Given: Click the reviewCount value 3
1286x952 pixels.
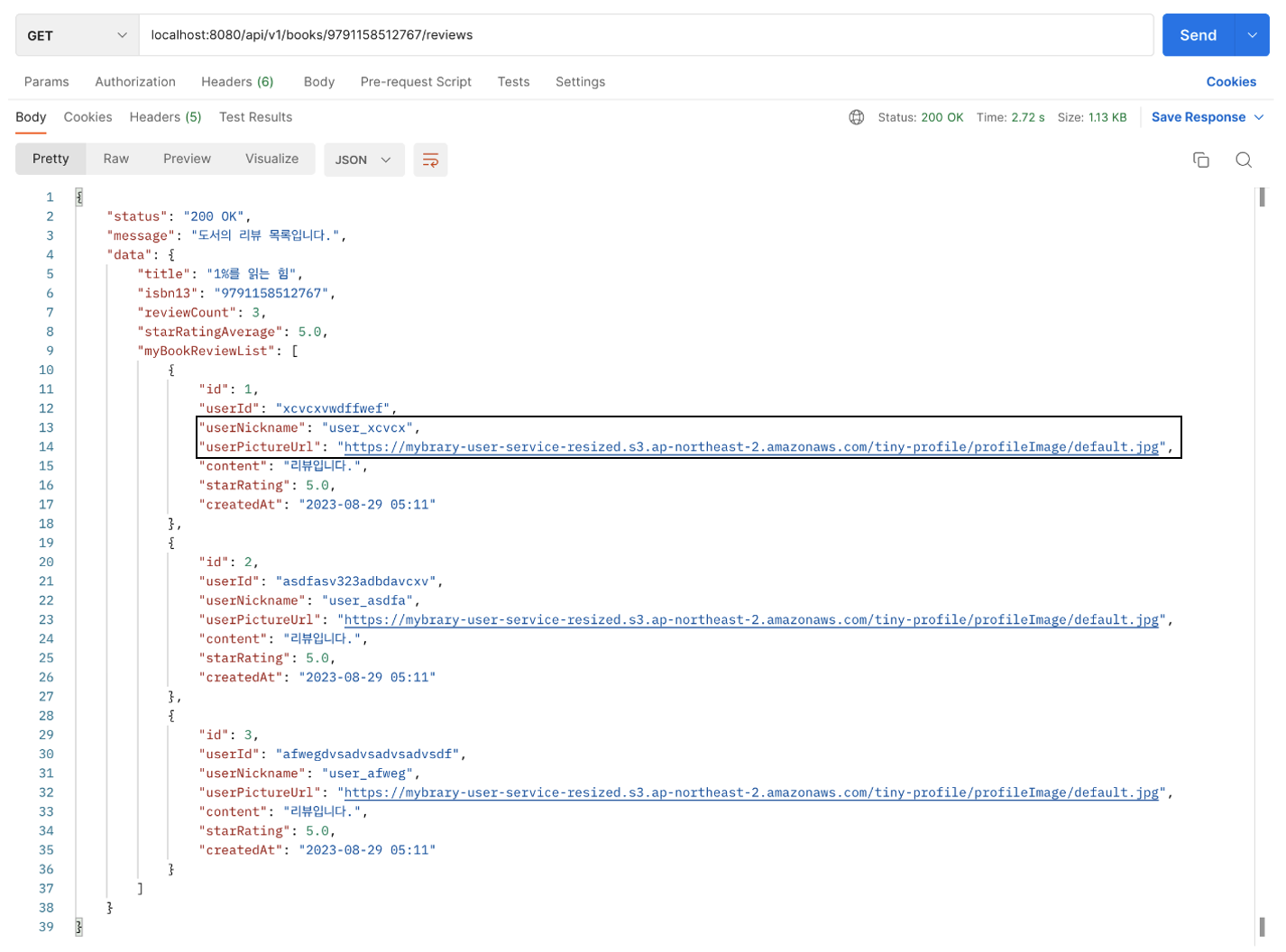Looking at the screenshot, I should (x=255, y=313).
